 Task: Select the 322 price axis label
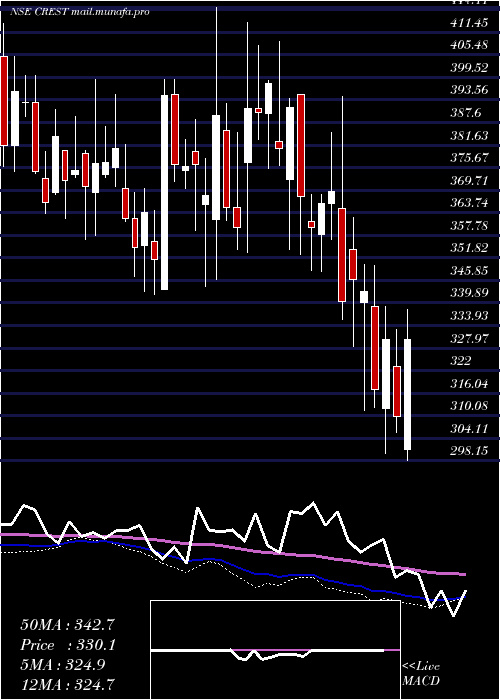pos(461,361)
